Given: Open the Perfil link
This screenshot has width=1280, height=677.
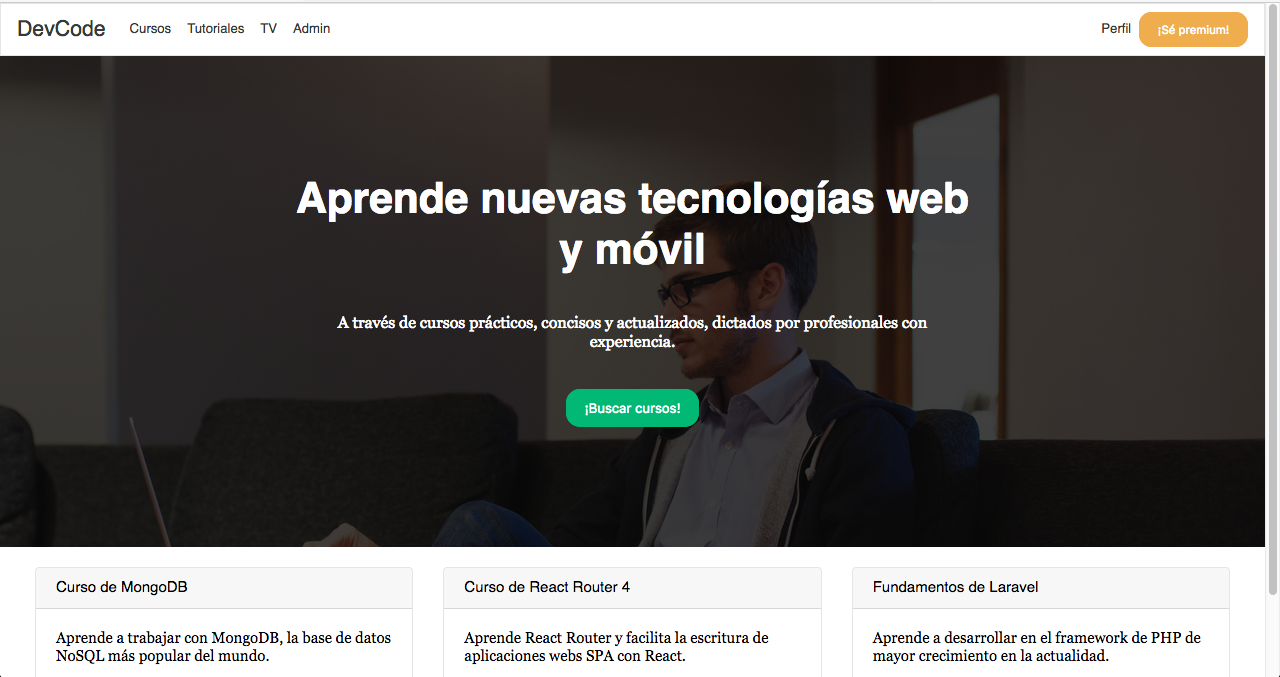Looking at the screenshot, I should [1116, 29].
